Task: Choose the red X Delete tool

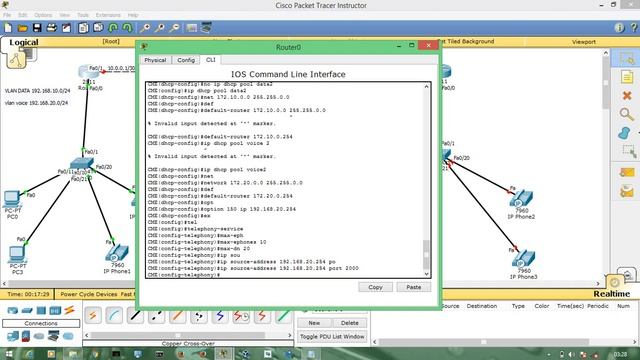Action: tap(627, 96)
